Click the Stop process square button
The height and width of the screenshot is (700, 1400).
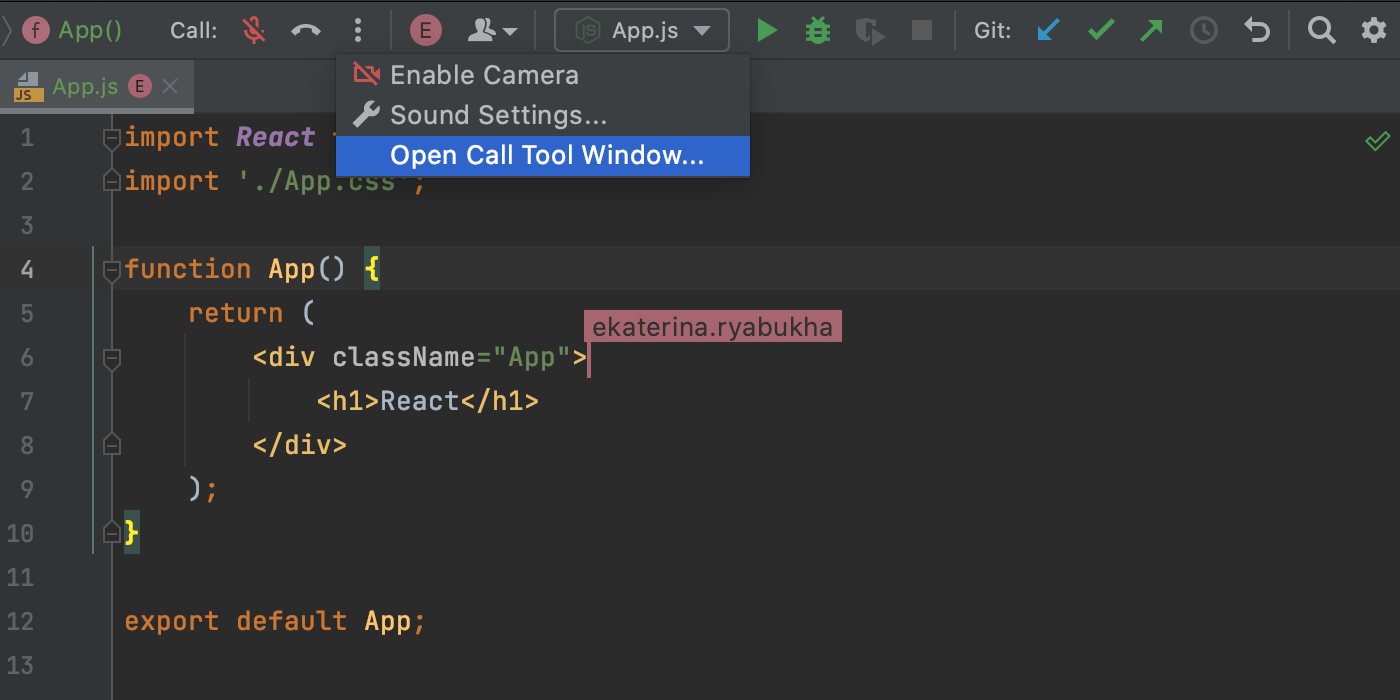coord(922,31)
